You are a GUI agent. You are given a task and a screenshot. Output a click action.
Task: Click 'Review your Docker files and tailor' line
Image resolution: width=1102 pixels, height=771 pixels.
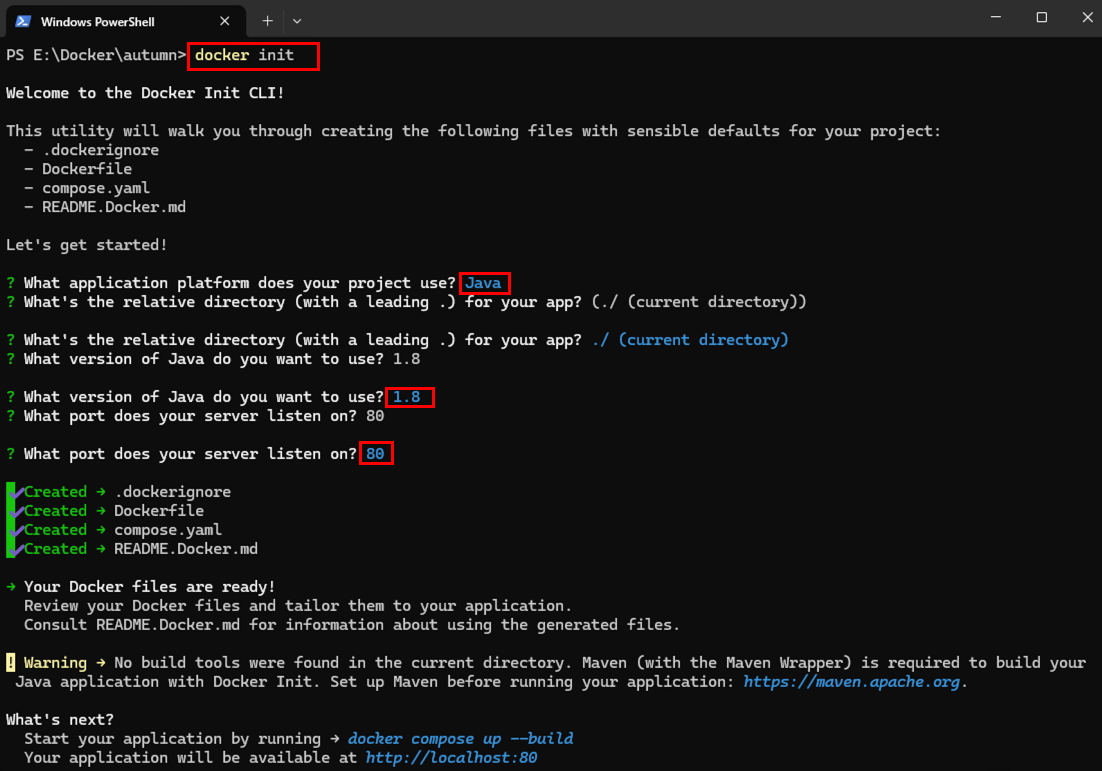click(x=298, y=606)
